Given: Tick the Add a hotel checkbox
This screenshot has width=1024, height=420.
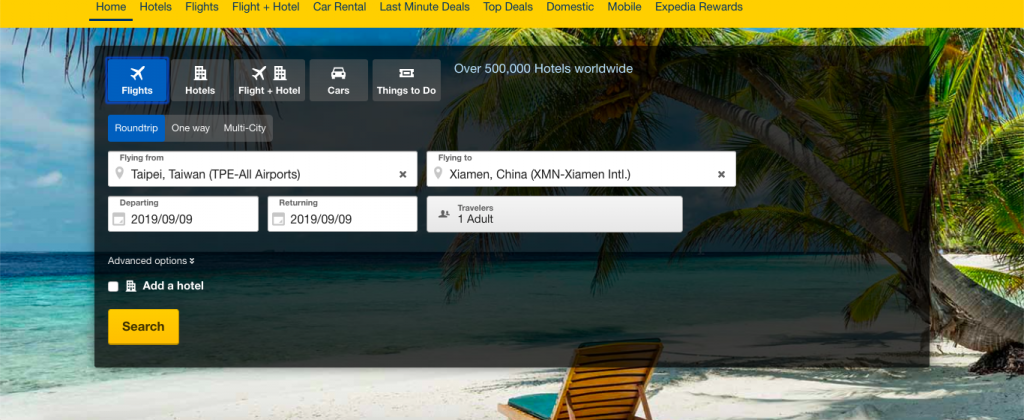Looking at the screenshot, I should click(113, 286).
